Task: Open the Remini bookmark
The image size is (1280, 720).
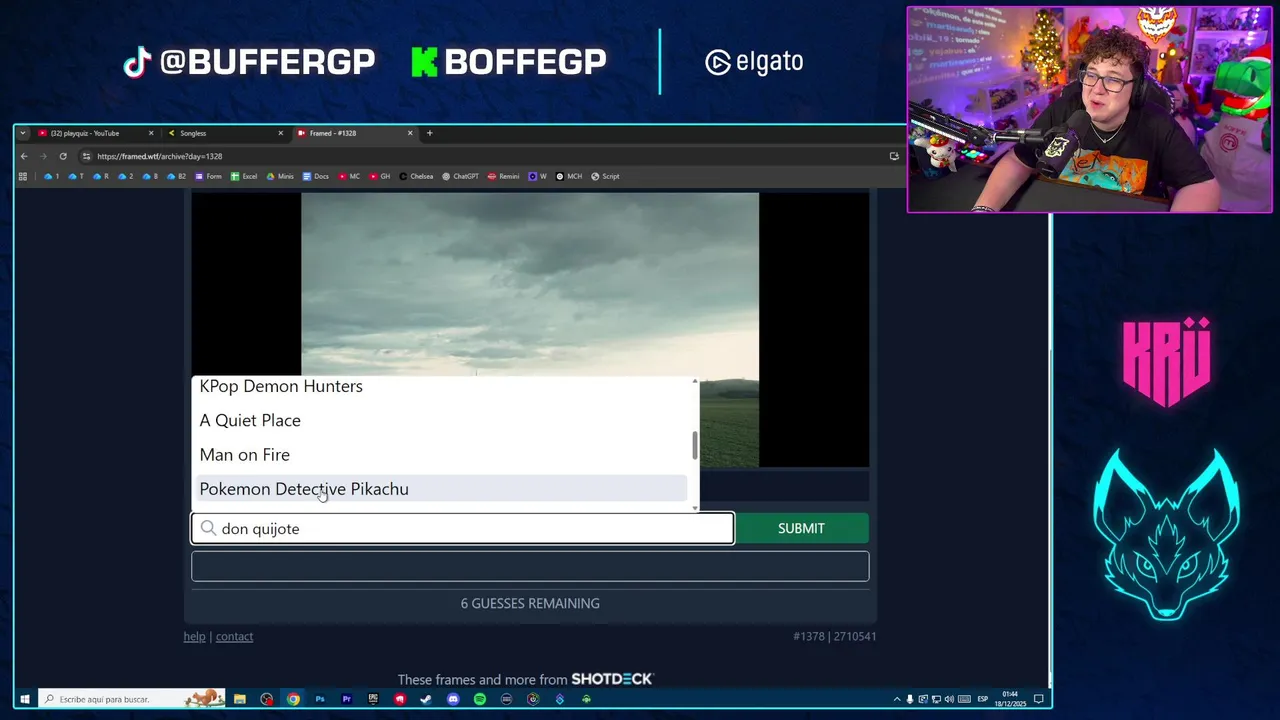Action: (x=504, y=176)
